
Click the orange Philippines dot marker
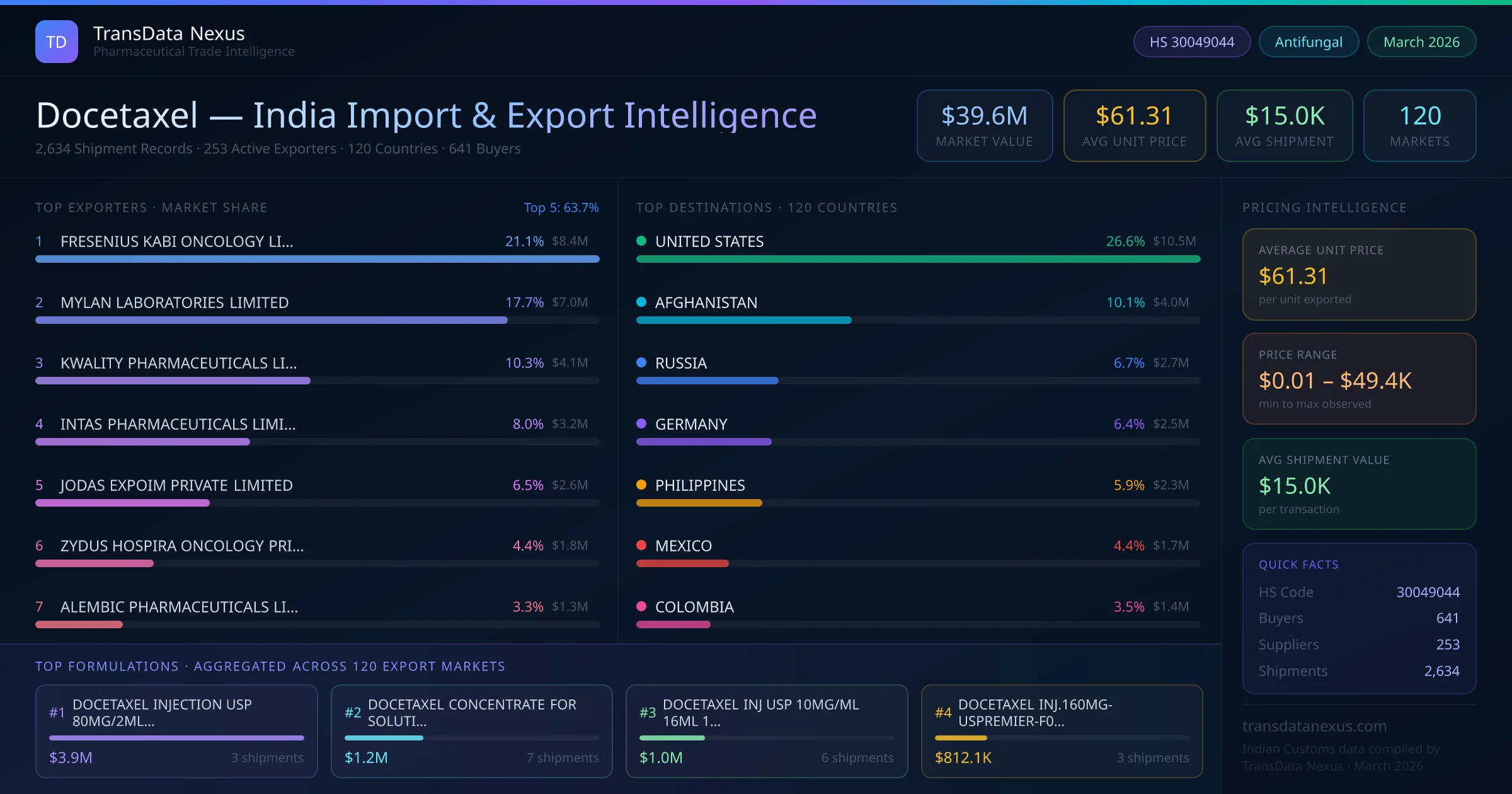pos(641,485)
